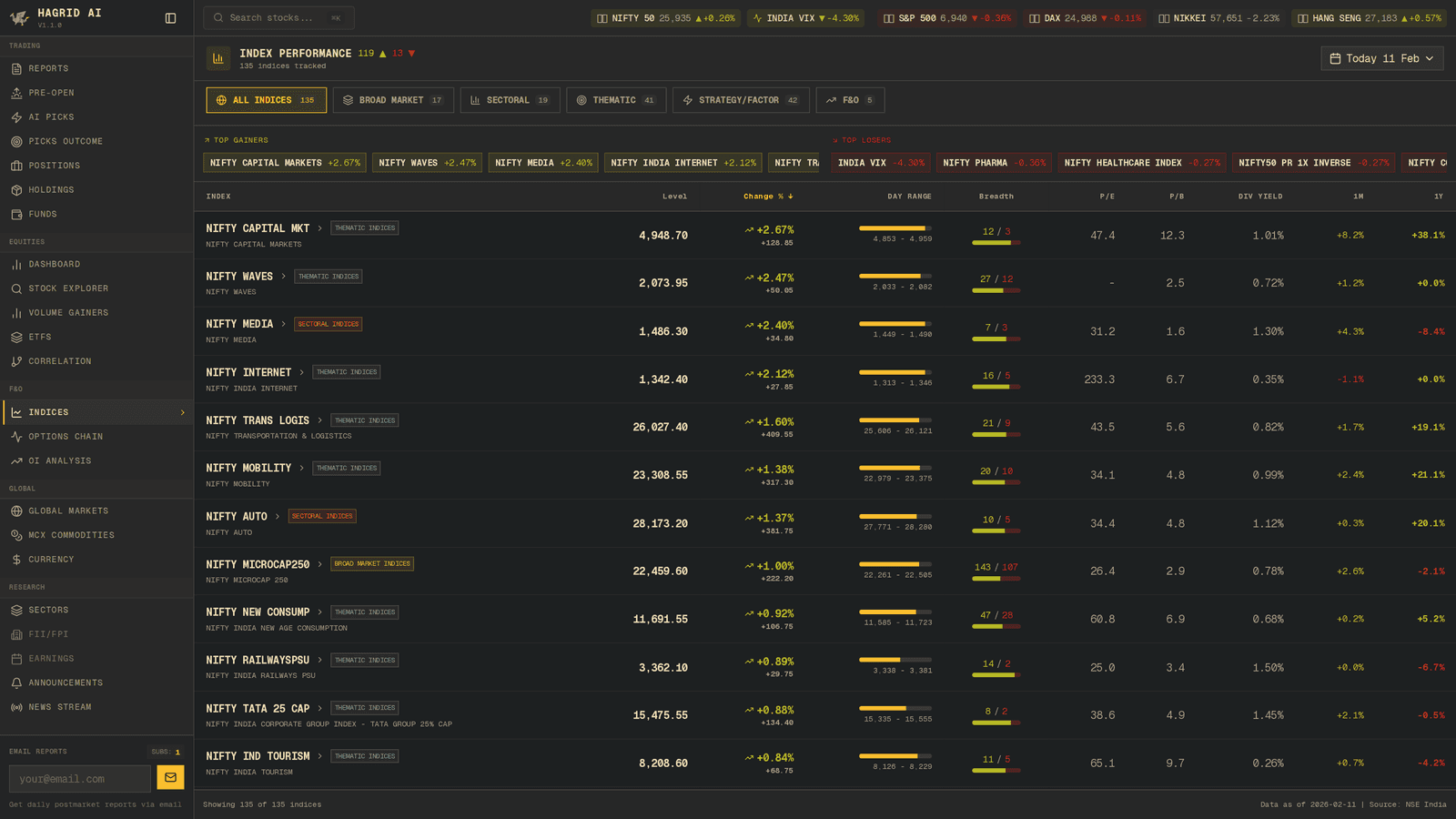Screen dimensions: 1456x819
Task: Click the NIFTY 50 ticker in header
Action: pos(665,18)
